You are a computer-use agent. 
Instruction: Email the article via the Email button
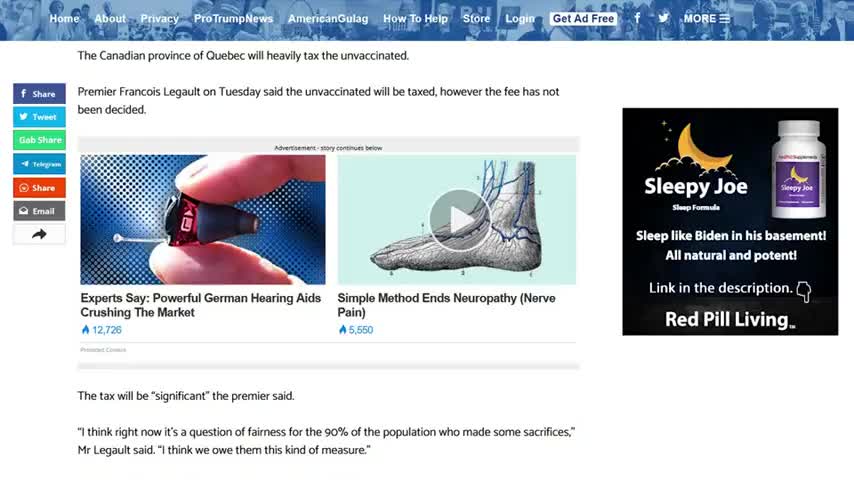pos(39,211)
